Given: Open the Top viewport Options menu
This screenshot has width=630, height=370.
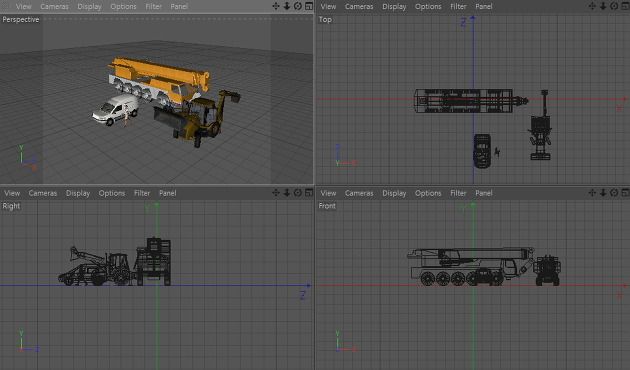Looking at the screenshot, I should pyautogui.click(x=428, y=6).
